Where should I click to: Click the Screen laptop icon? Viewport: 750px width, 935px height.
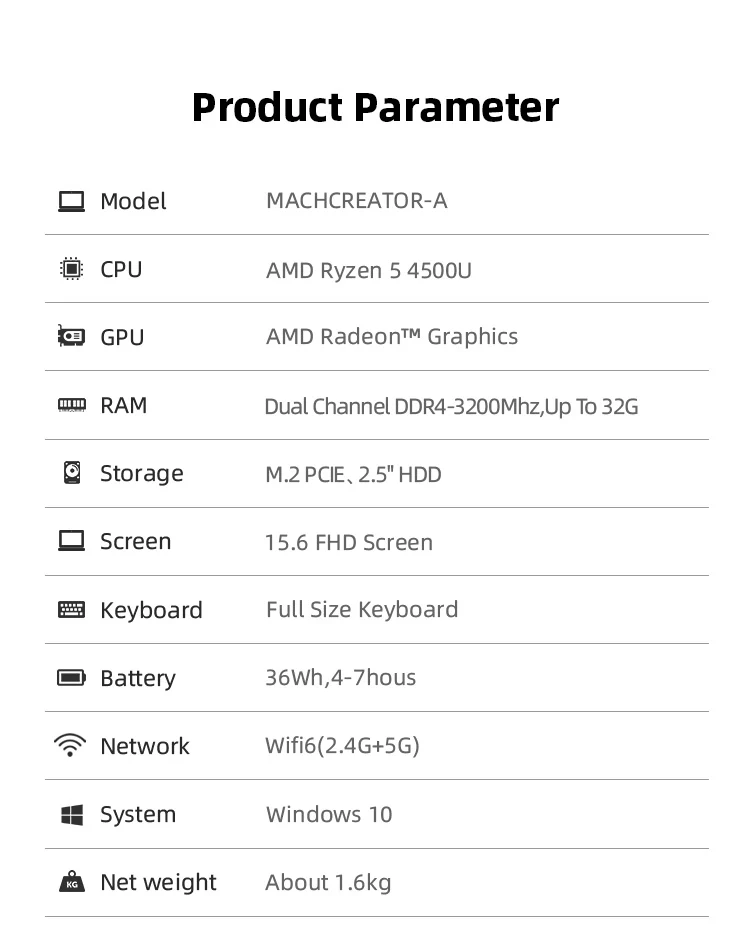pyautogui.click(x=71, y=541)
